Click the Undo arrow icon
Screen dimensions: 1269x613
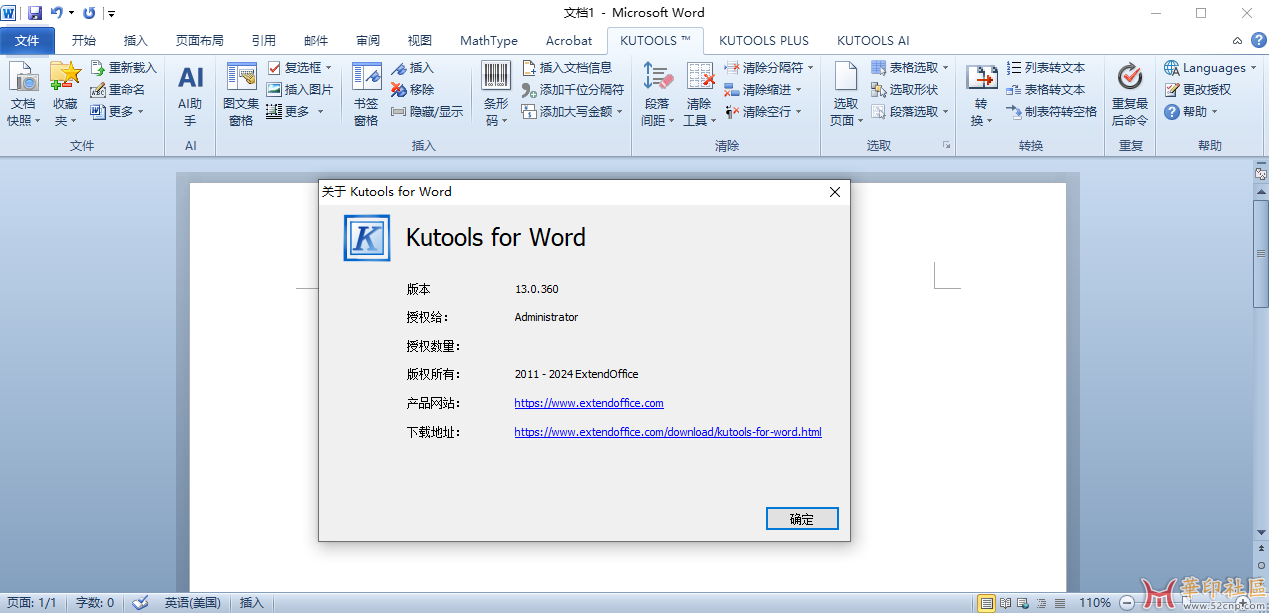click(x=57, y=13)
